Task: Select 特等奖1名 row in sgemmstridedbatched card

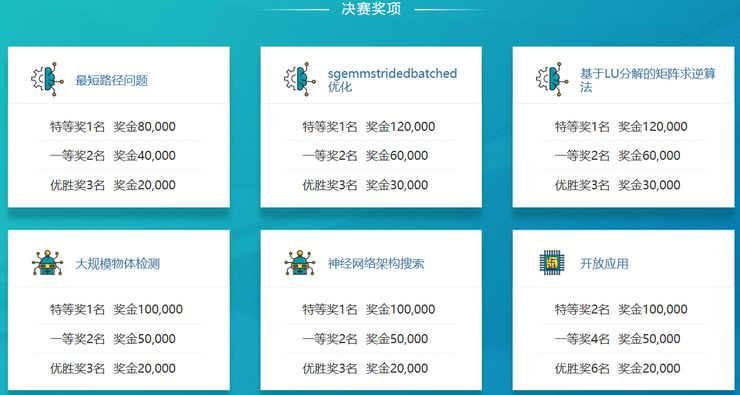Action: [371, 126]
